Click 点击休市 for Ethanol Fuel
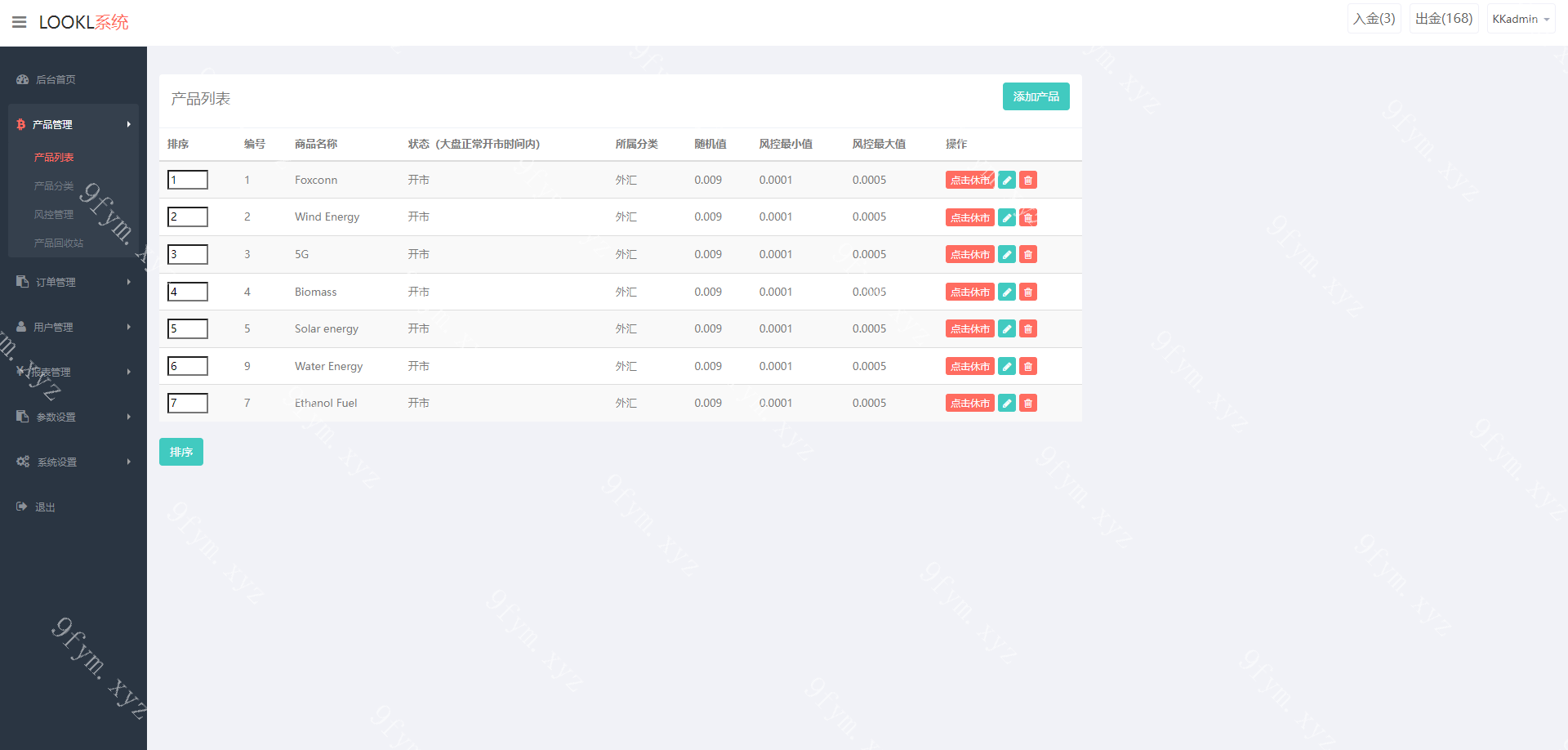 (970, 403)
